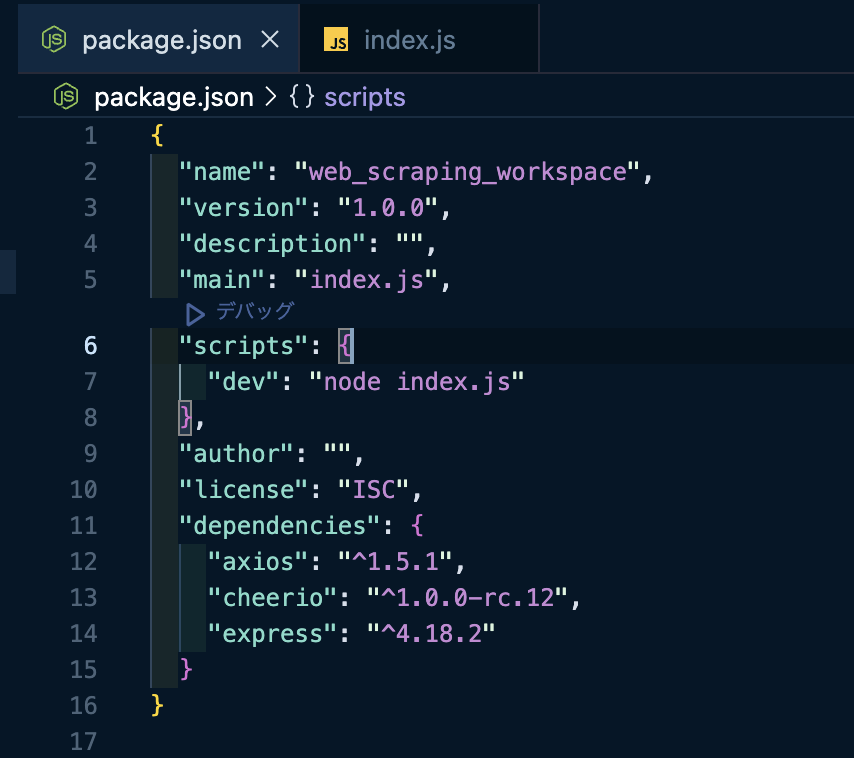This screenshot has height=758, width=854.
Task: Select the package.json editor tab
Action: point(158,39)
